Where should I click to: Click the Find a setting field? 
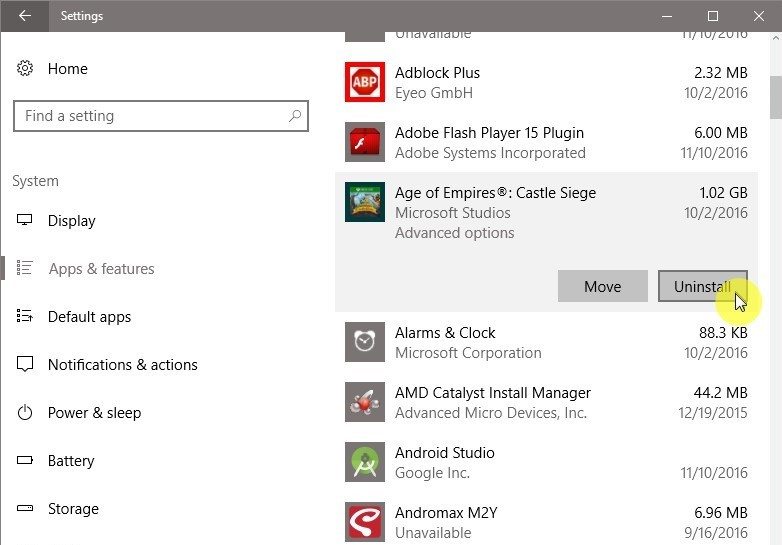point(161,116)
